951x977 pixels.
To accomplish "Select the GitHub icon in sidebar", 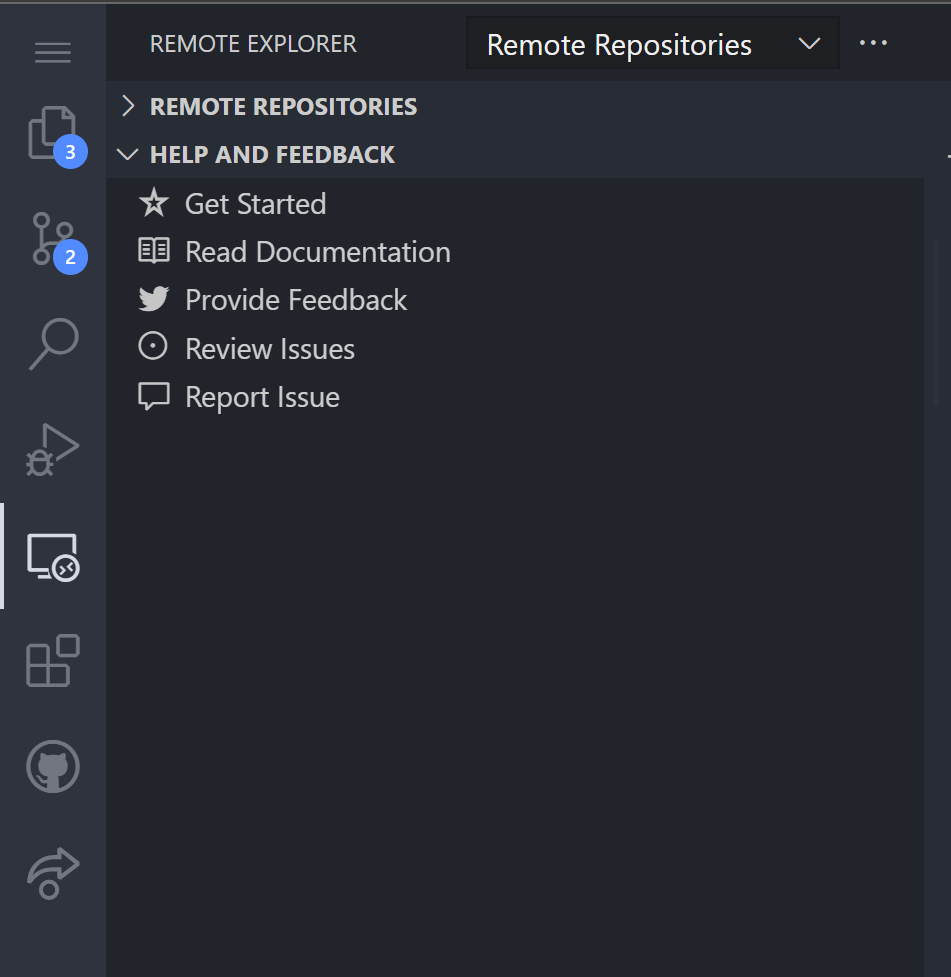I will [x=52, y=767].
